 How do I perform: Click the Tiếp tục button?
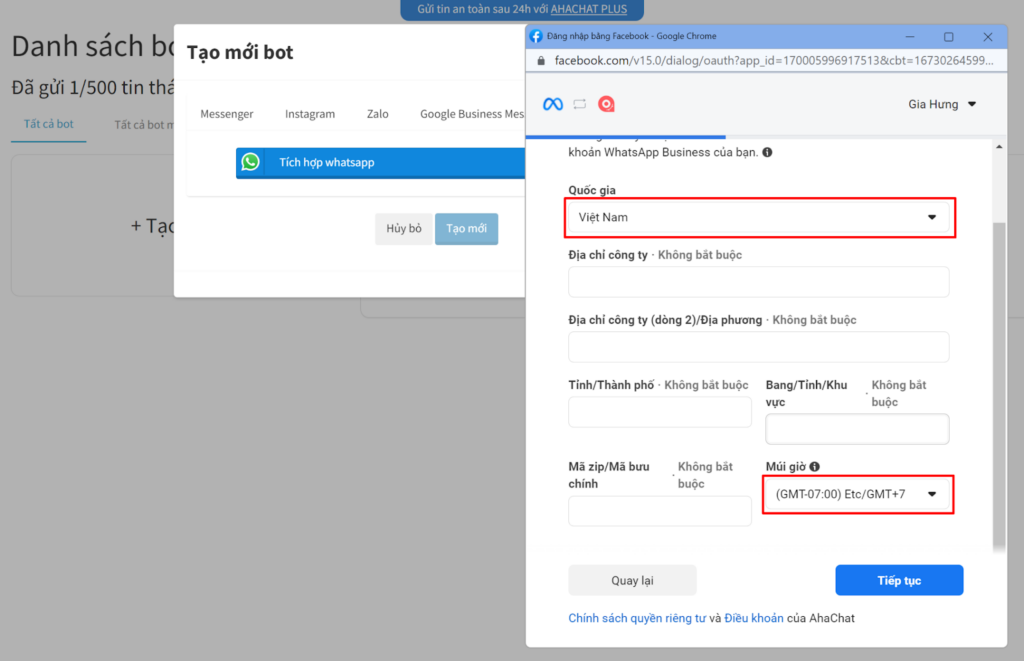point(899,580)
